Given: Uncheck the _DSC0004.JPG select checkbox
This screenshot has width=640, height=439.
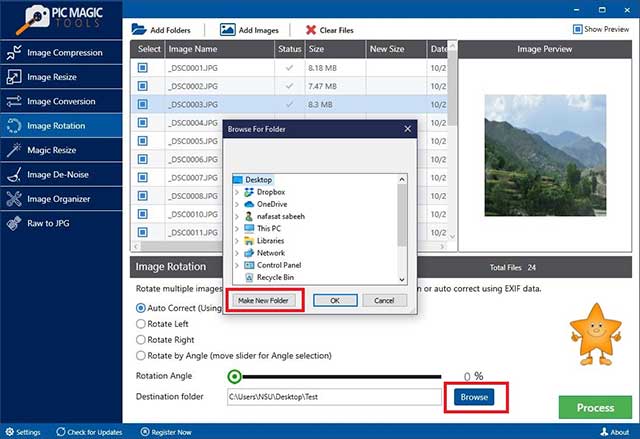Looking at the screenshot, I should coord(142,123).
